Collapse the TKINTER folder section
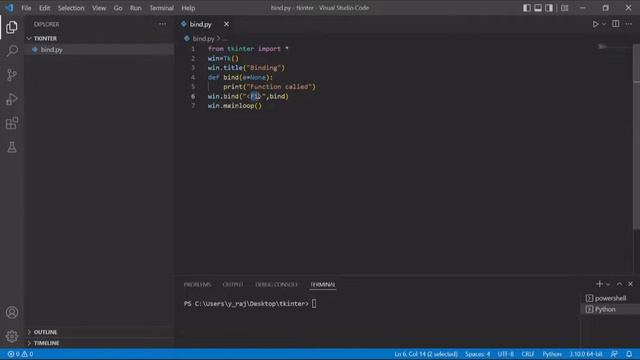This screenshot has height=360, width=640. point(100,38)
